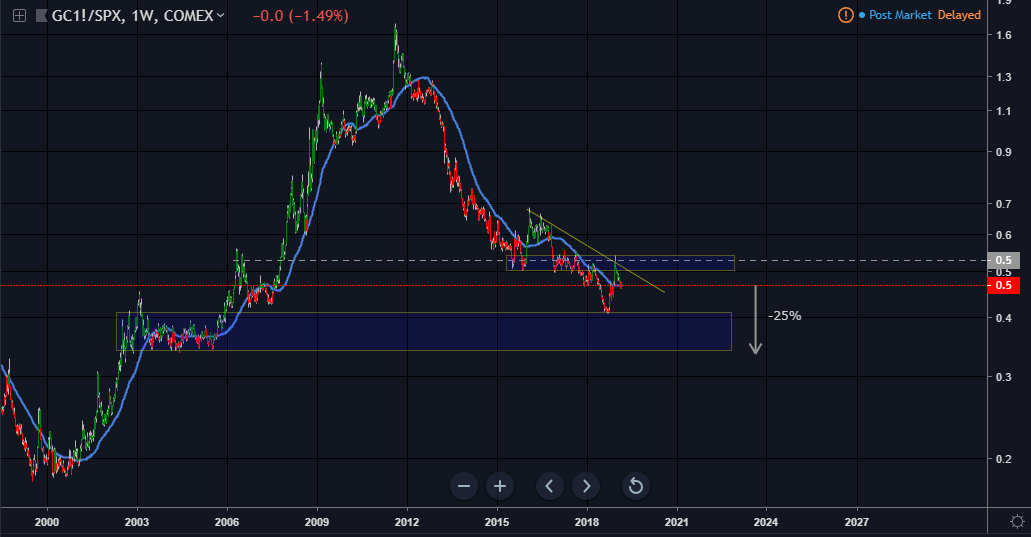
Task: Click the plus-box icon beside symbol name
Action: coord(19,16)
